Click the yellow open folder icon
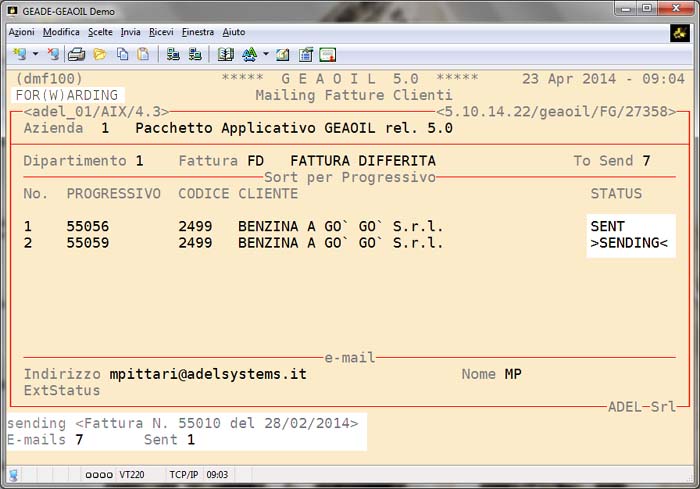 coord(100,54)
